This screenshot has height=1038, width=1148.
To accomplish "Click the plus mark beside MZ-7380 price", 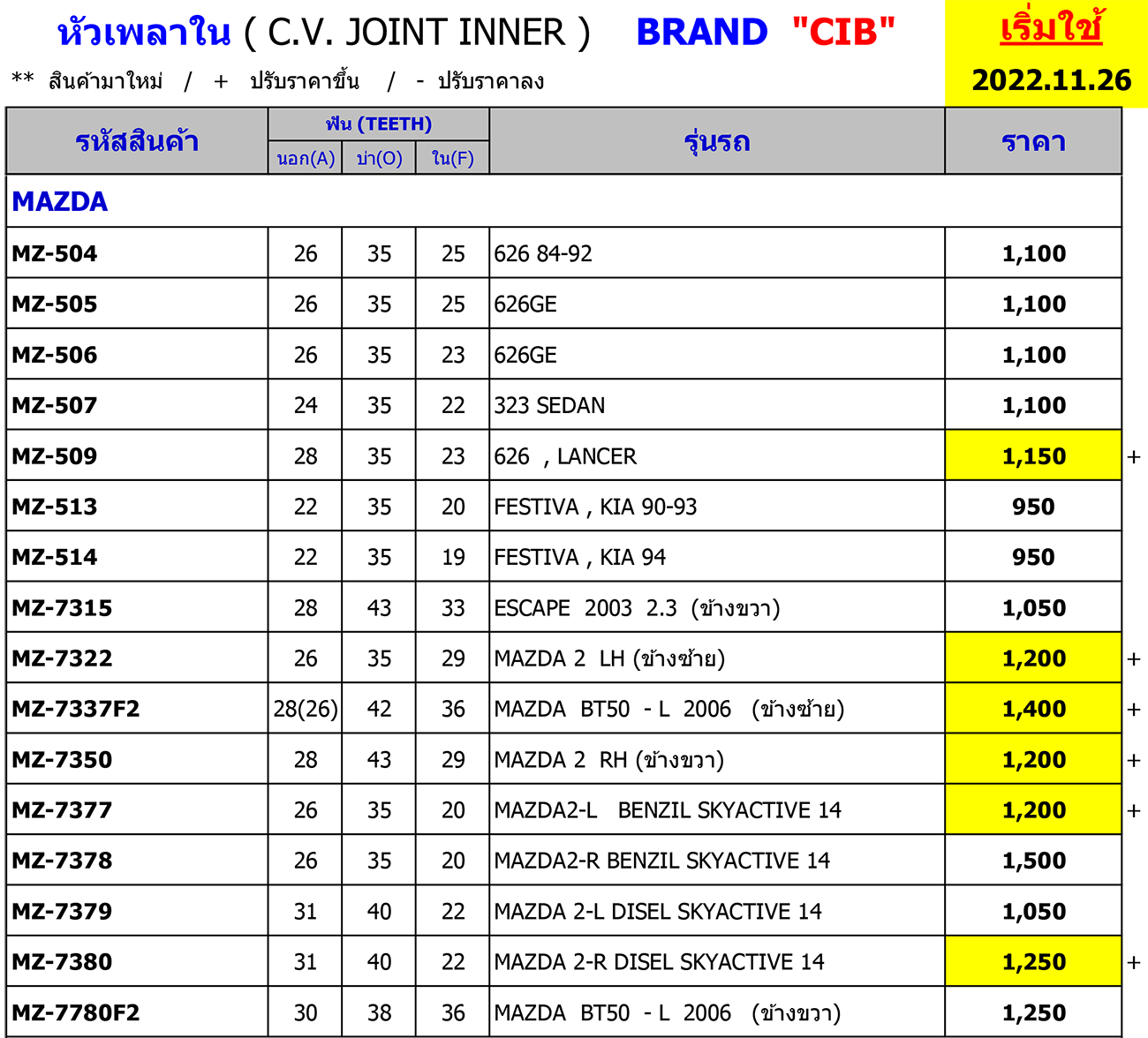I will pyautogui.click(x=1134, y=963).
